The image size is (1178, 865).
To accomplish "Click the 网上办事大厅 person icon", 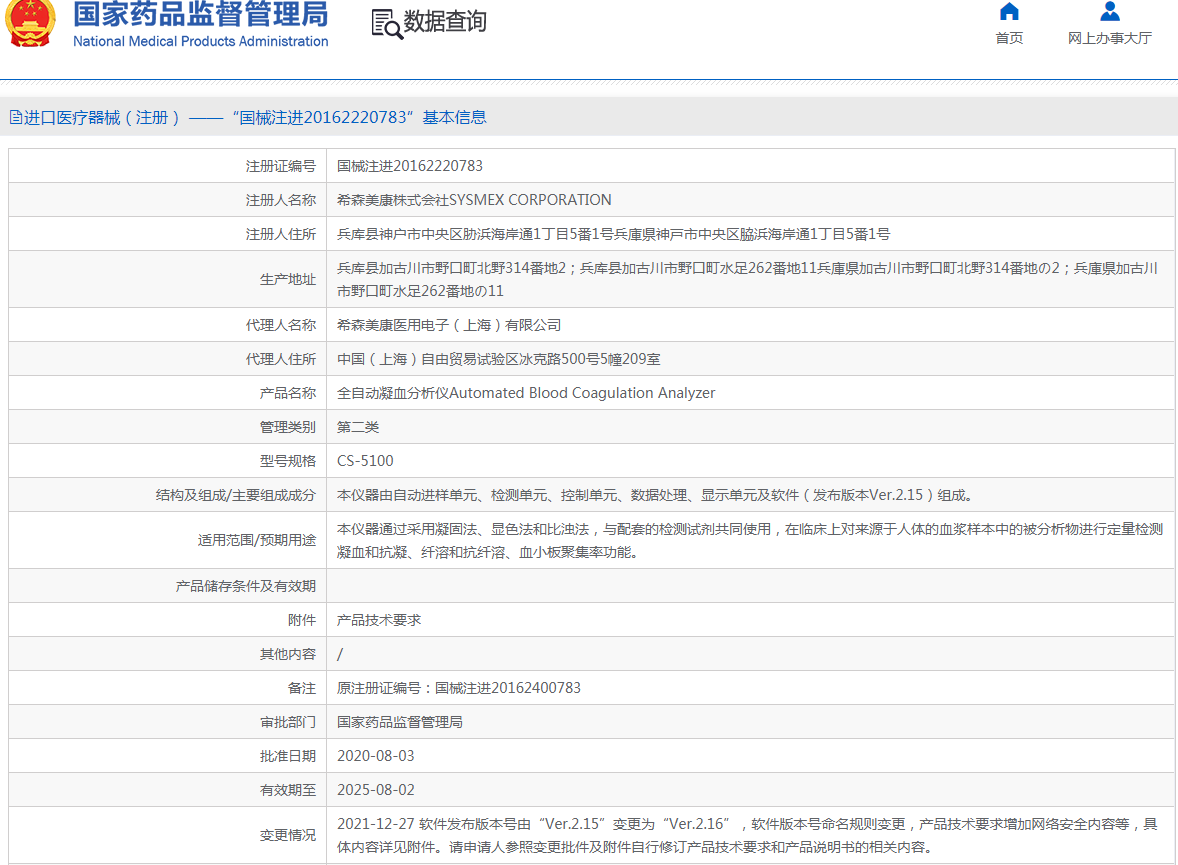I will pos(1109,12).
